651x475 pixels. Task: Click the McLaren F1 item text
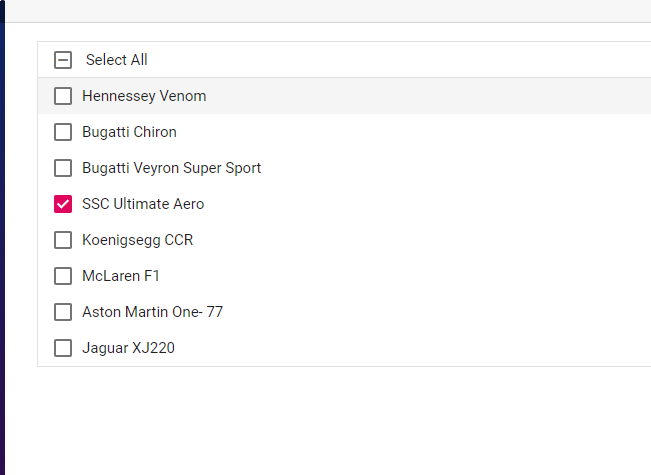tap(121, 276)
